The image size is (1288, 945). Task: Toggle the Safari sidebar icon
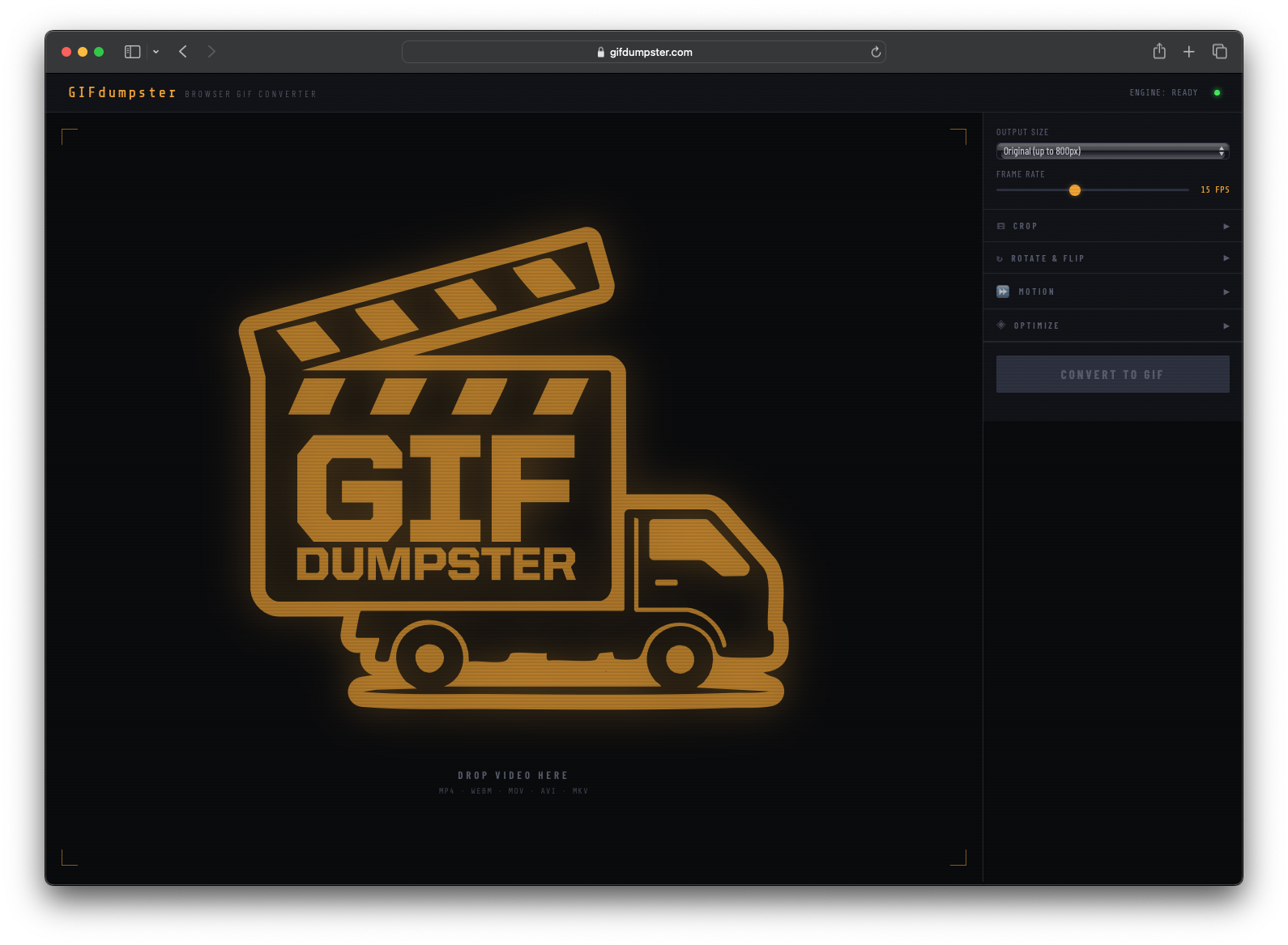133,52
